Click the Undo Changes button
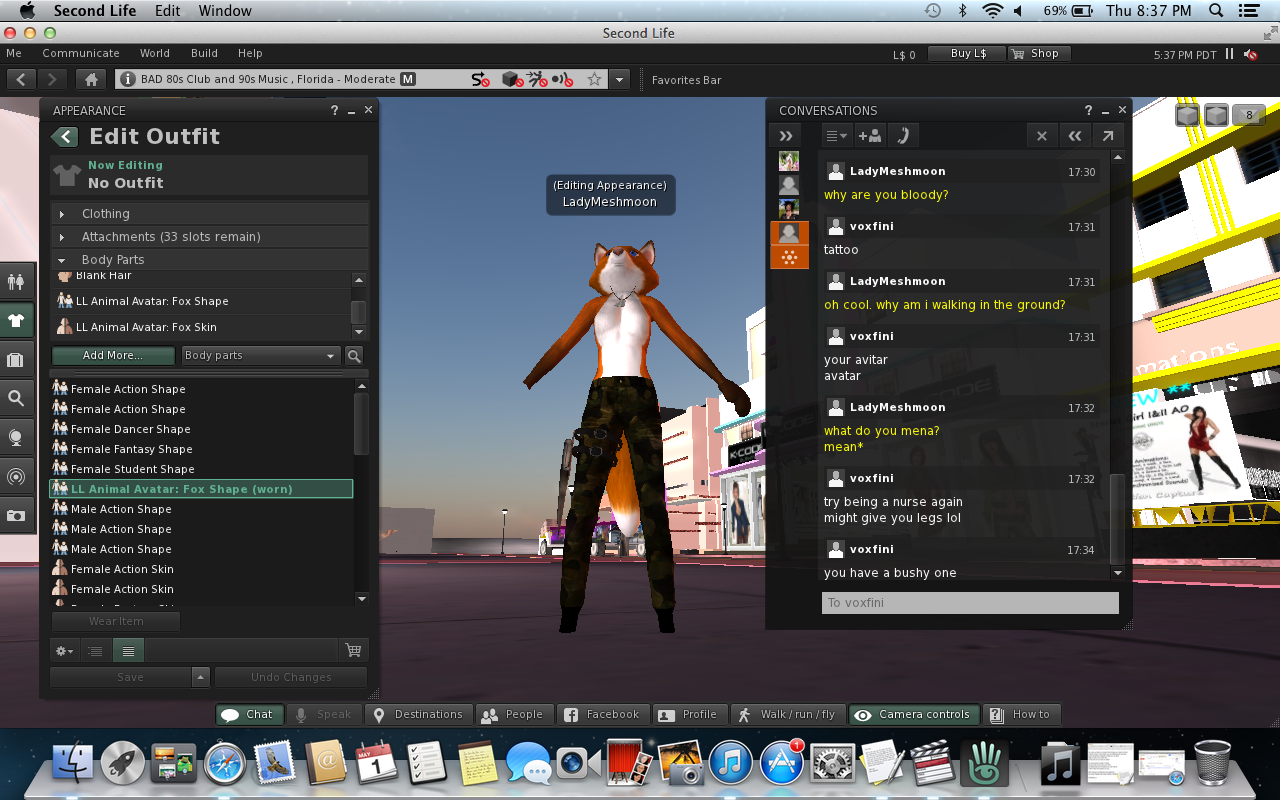Viewport: 1280px width, 800px height. click(291, 677)
